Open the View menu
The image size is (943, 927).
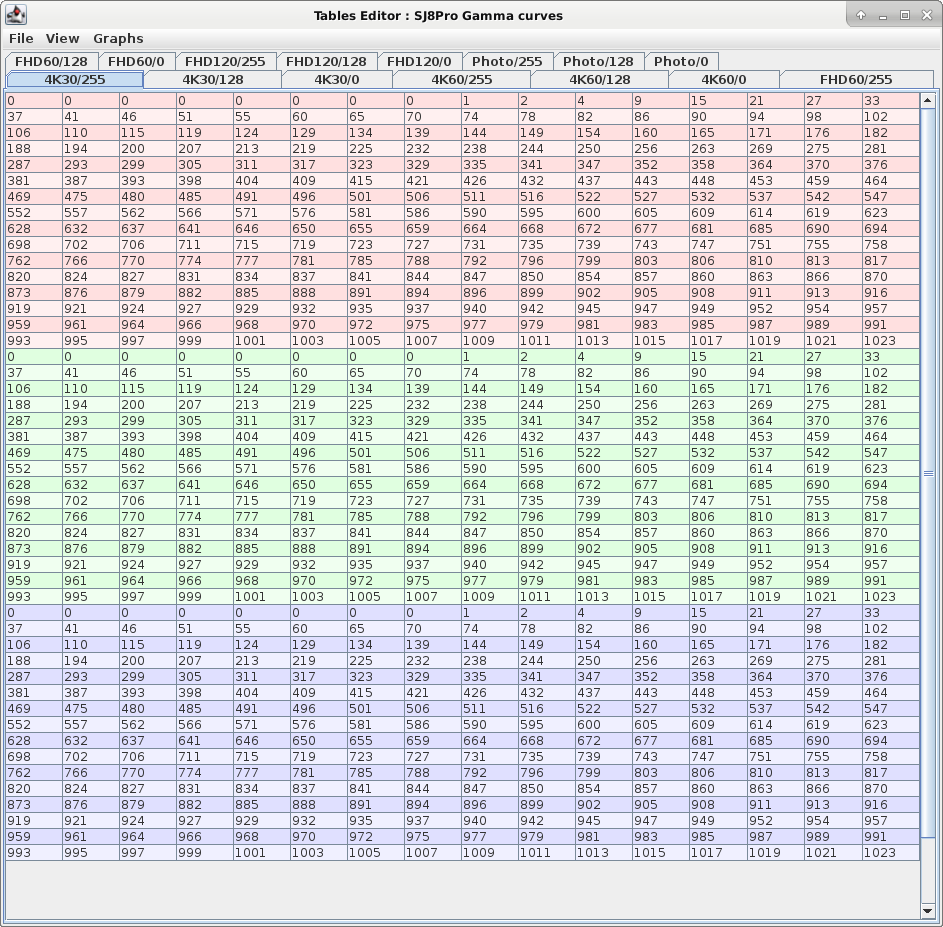coord(63,38)
